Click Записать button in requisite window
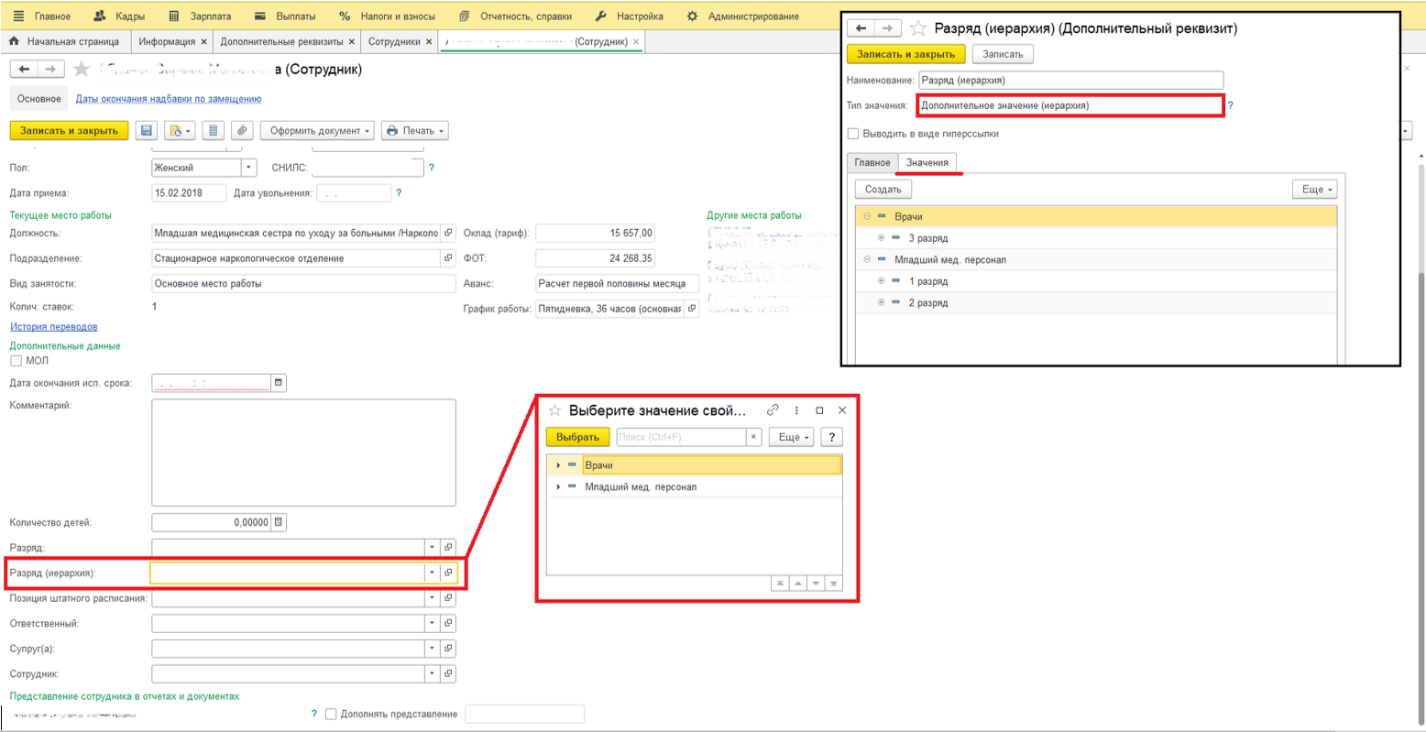This screenshot has height=732, width=1426. tap(1003, 54)
